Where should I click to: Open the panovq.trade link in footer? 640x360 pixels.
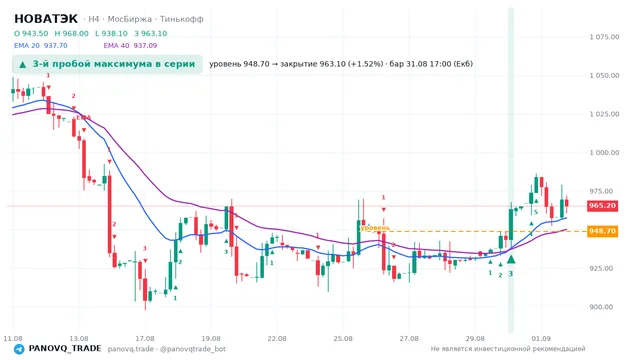click(x=131, y=349)
